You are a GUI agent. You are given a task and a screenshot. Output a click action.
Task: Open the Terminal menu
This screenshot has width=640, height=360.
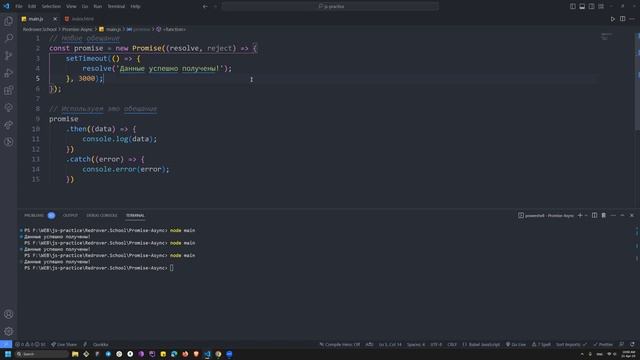click(116, 7)
